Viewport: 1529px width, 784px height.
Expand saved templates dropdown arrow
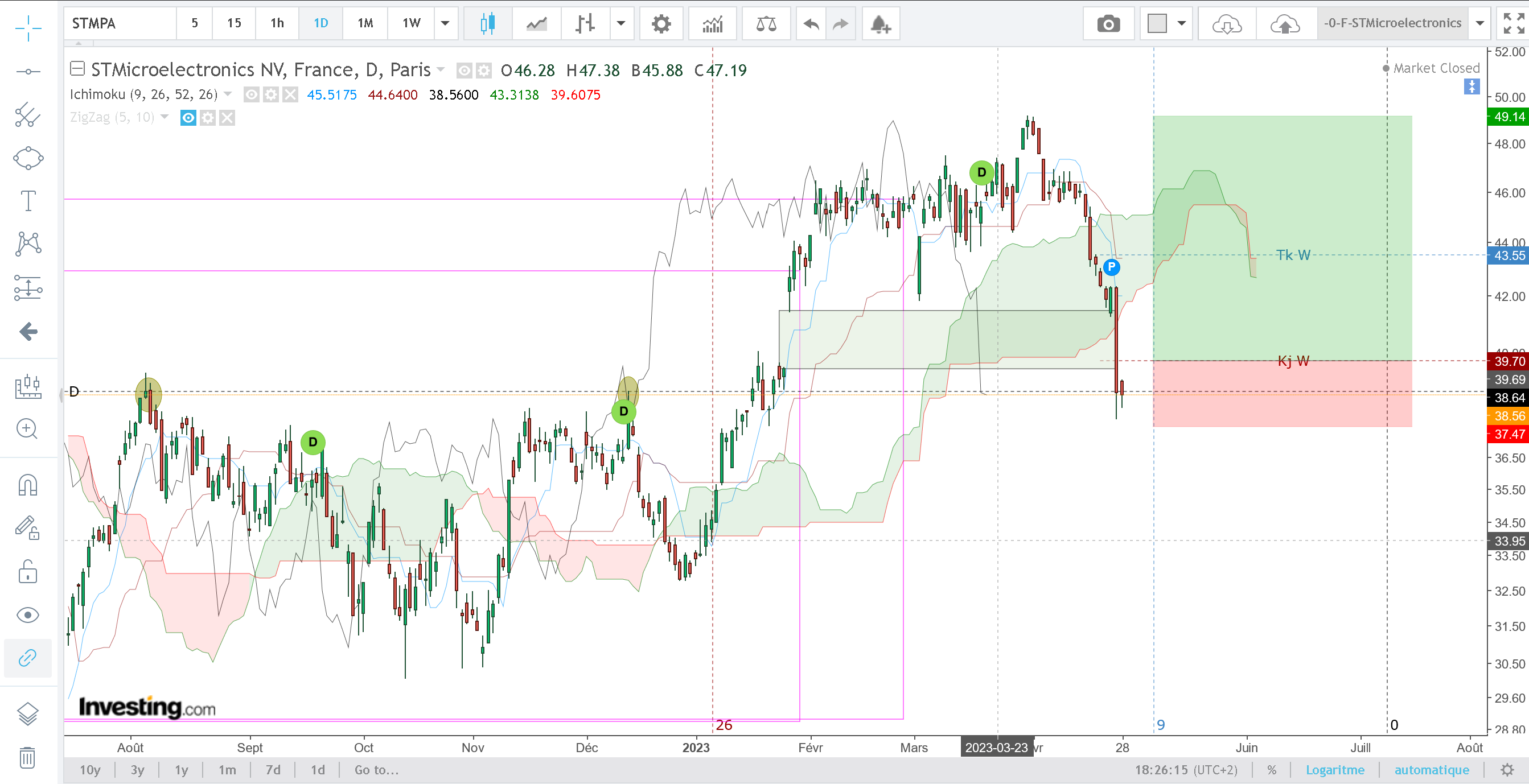pyautogui.click(x=1480, y=24)
